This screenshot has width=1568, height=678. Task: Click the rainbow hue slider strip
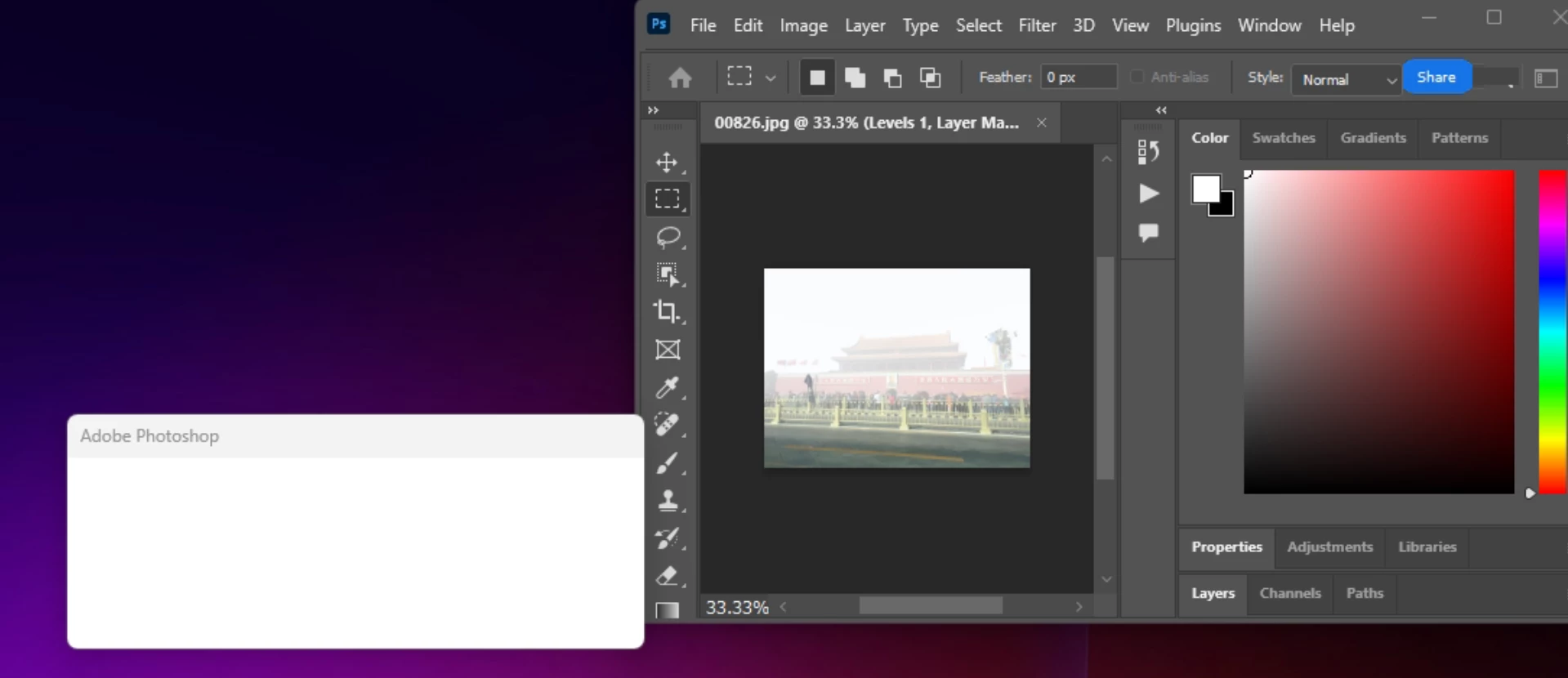(x=1552, y=332)
